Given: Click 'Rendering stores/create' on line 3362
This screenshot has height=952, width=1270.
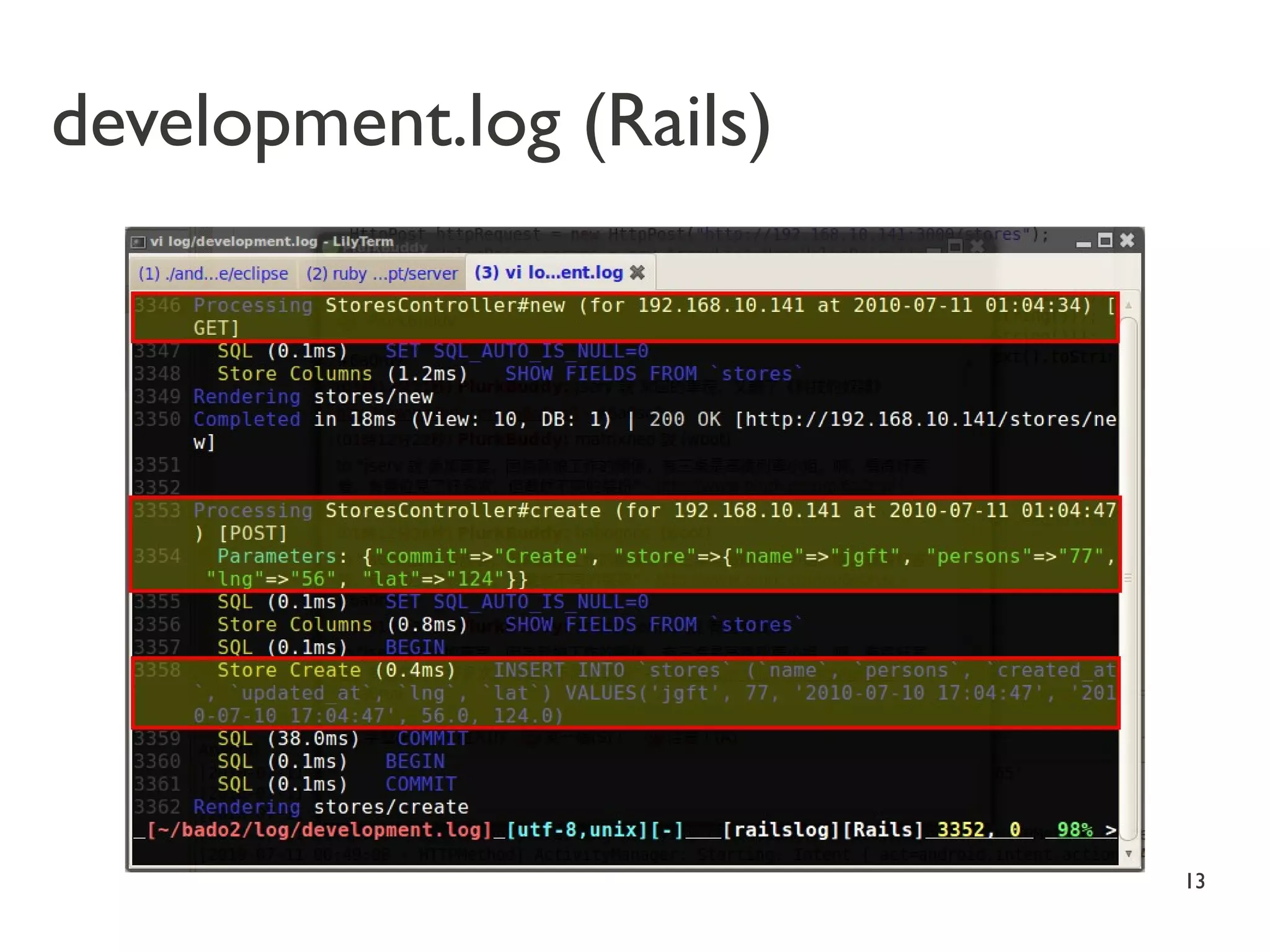Looking at the screenshot, I should 331,807.
